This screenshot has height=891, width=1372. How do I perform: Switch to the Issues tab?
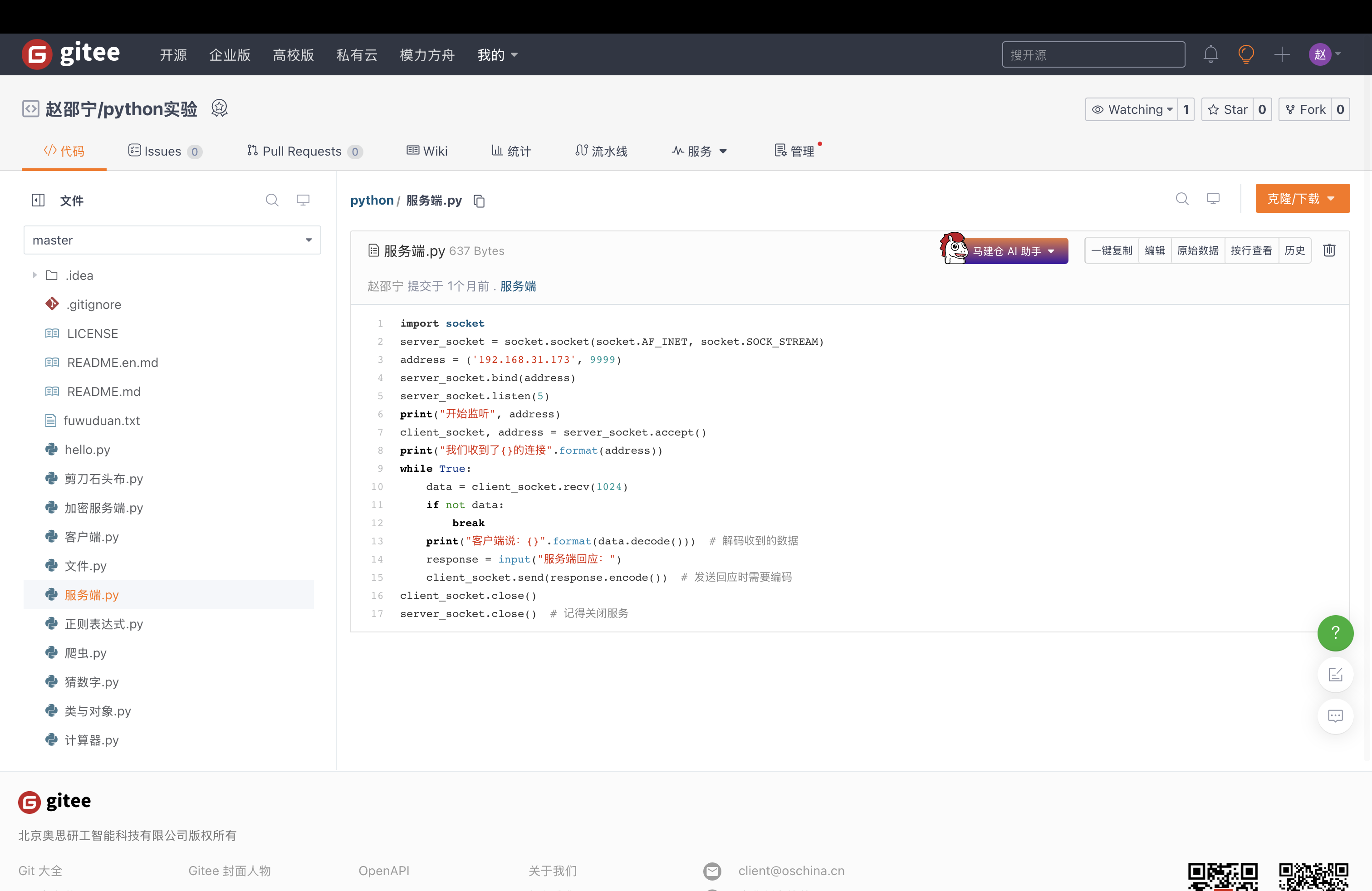[164, 151]
